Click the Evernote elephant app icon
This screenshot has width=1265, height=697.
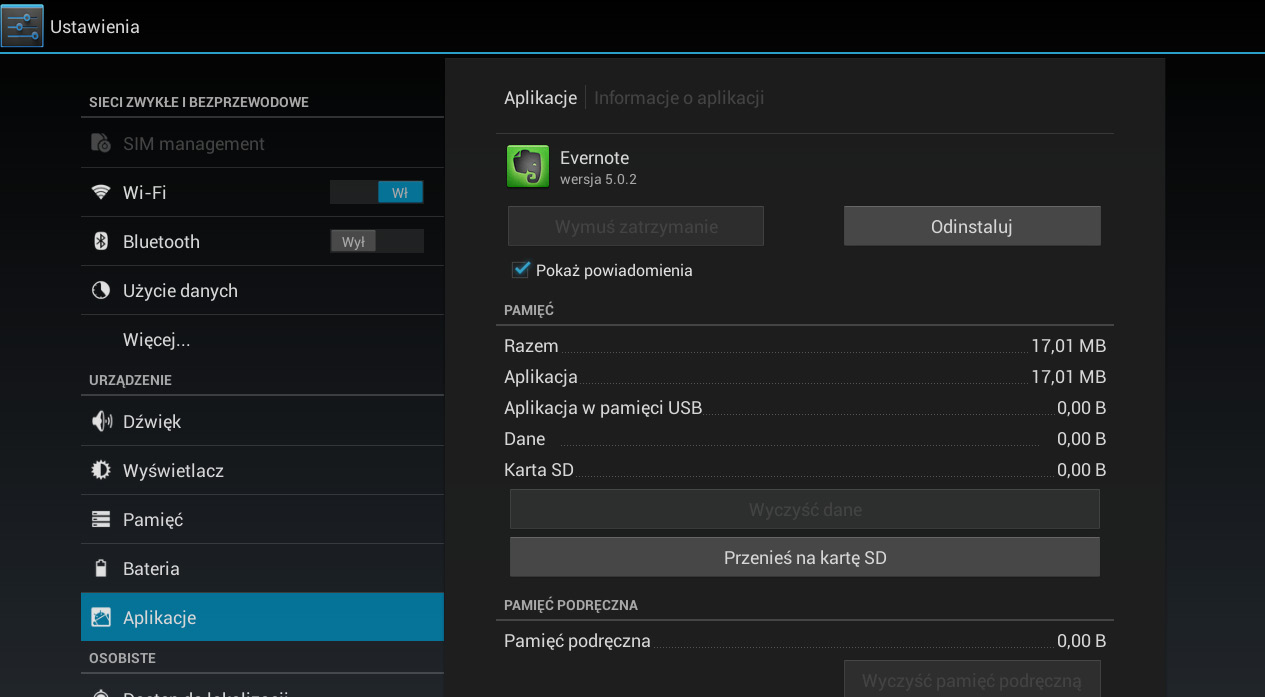click(528, 166)
